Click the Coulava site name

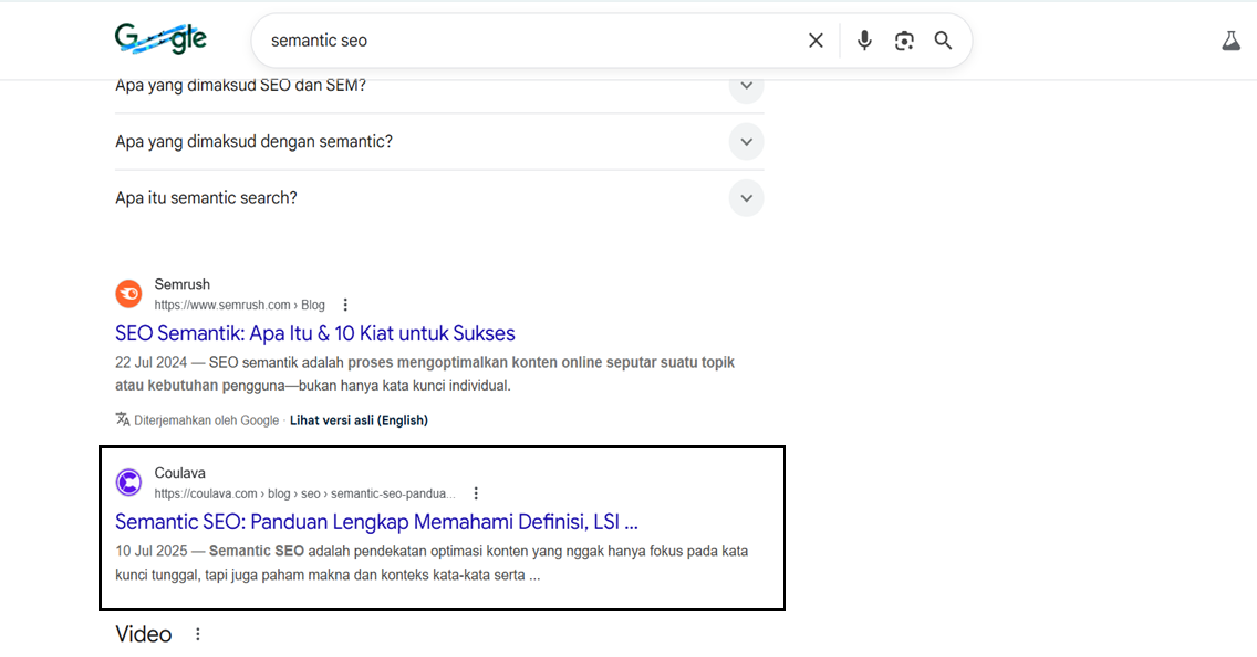[180, 473]
